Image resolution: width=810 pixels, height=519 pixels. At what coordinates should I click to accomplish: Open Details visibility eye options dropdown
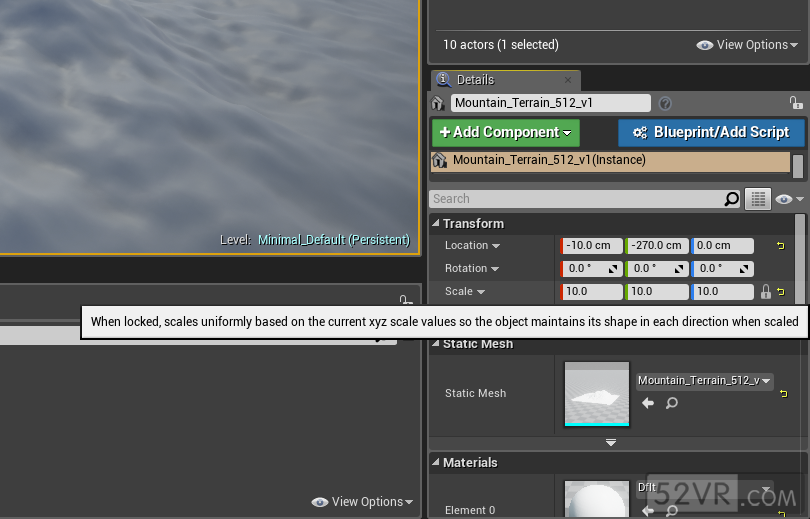[x=789, y=199]
